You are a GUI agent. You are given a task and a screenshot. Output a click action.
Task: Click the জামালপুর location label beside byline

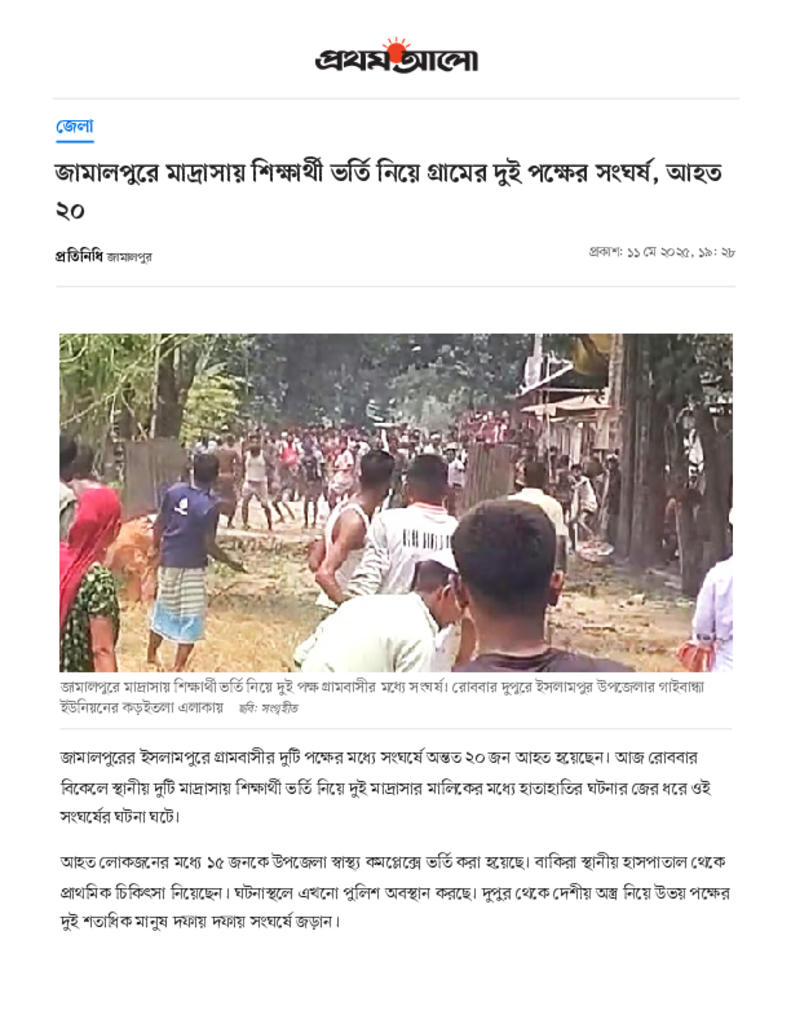pyautogui.click(x=129, y=257)
